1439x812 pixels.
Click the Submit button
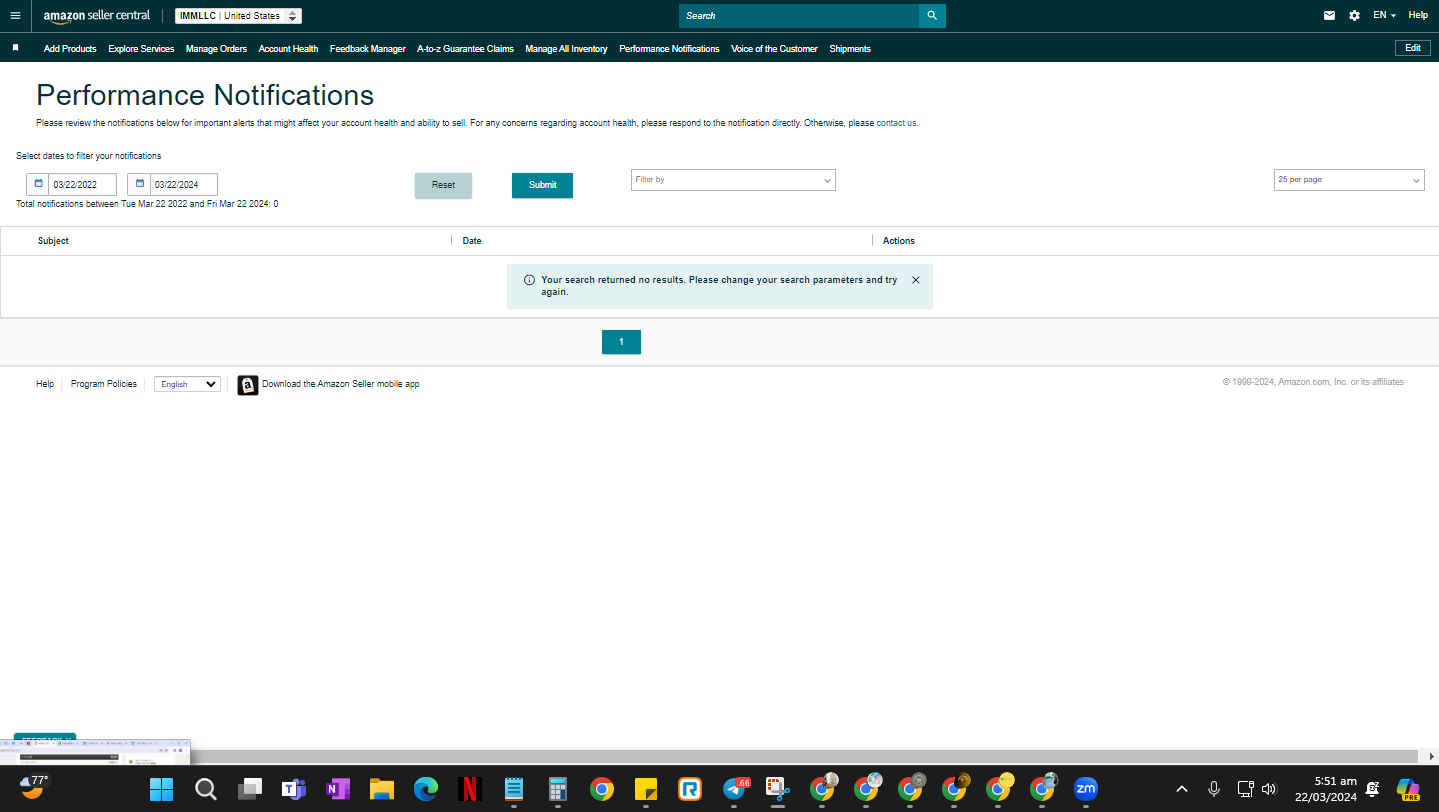(542, 185)
